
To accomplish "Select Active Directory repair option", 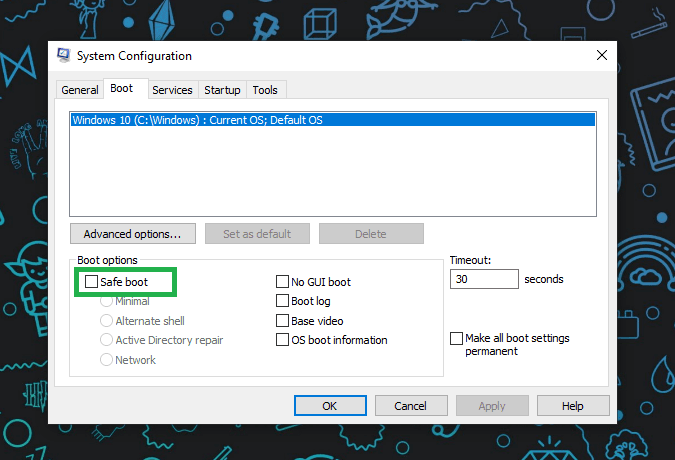I will click(106, 340).
